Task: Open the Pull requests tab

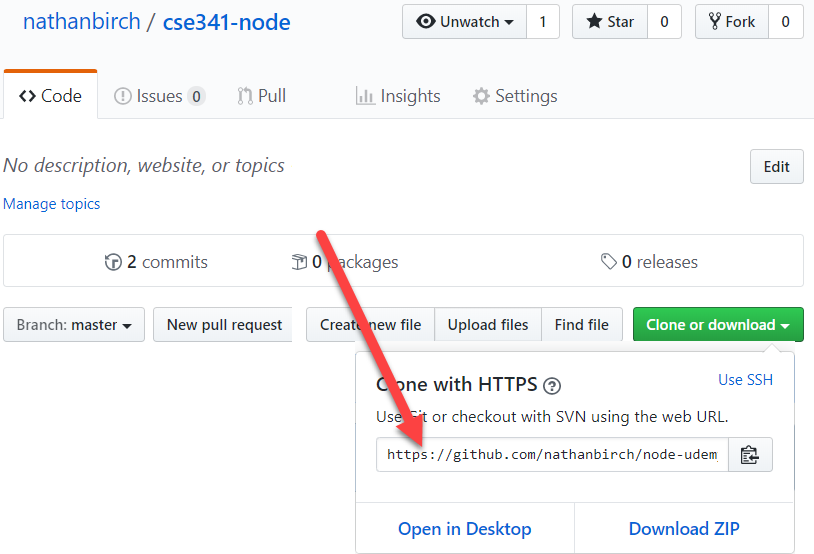Action: 262,96
